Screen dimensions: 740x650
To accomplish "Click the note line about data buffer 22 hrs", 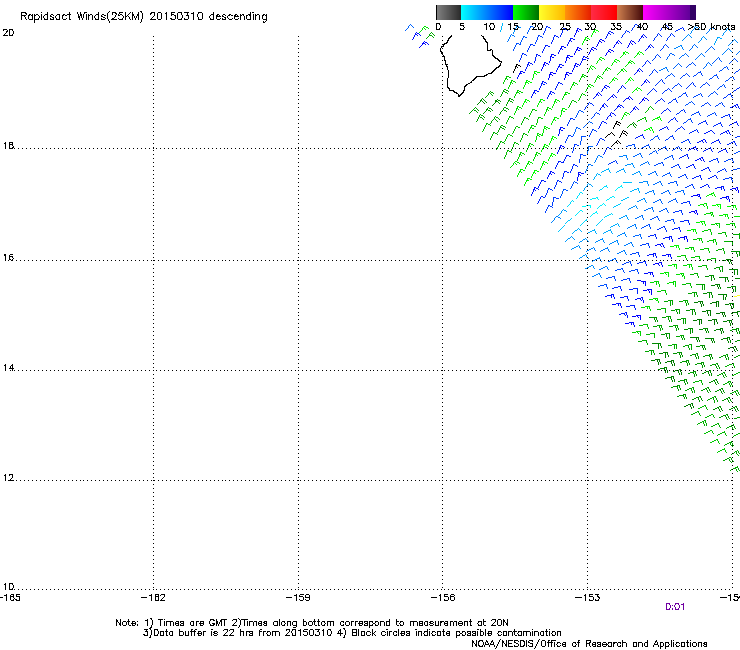I will pyautogui.click(x=352, y=633).
